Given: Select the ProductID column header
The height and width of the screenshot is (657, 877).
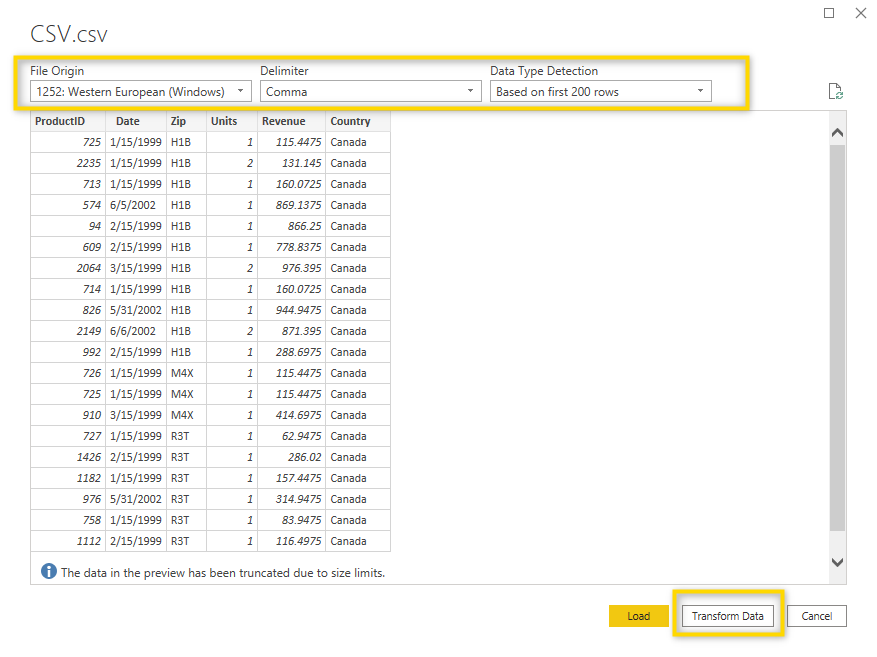Looking at the screenshot, I should tap(68, 121).
